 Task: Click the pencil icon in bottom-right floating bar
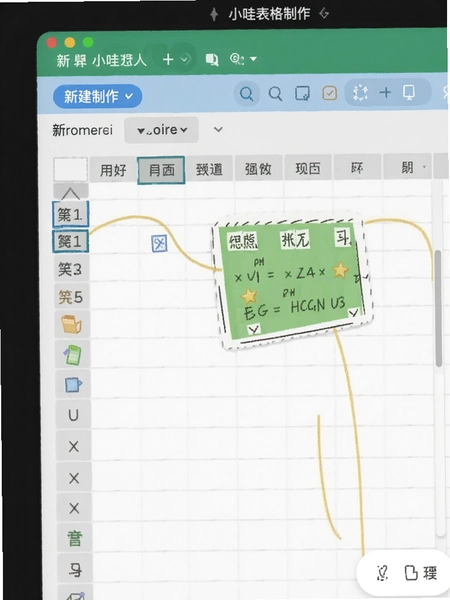point(382,573)
